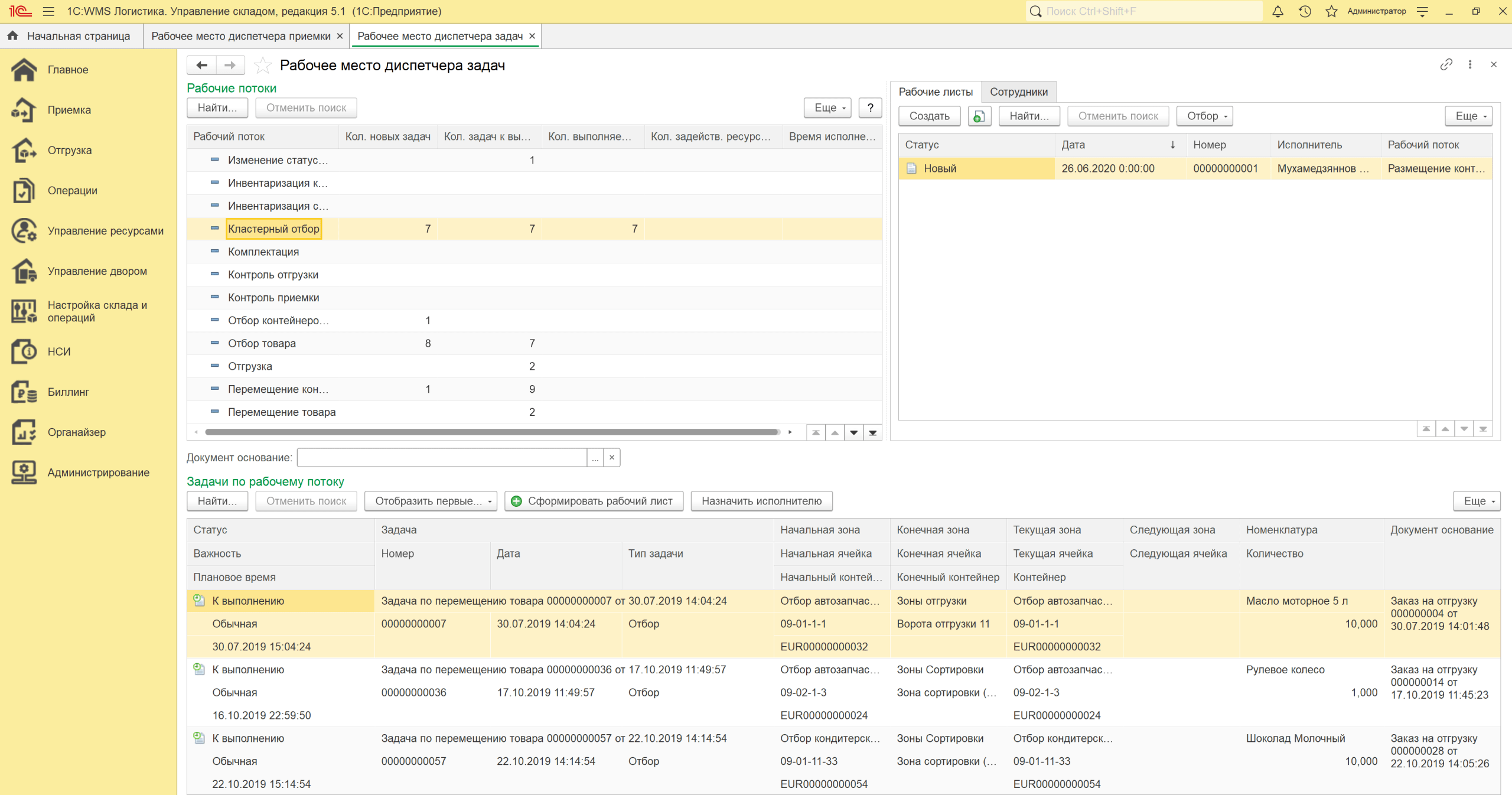This screenshot has width=1512, height=795.
Task: Click back navigation arrow
Action: [x=201, y=65]
